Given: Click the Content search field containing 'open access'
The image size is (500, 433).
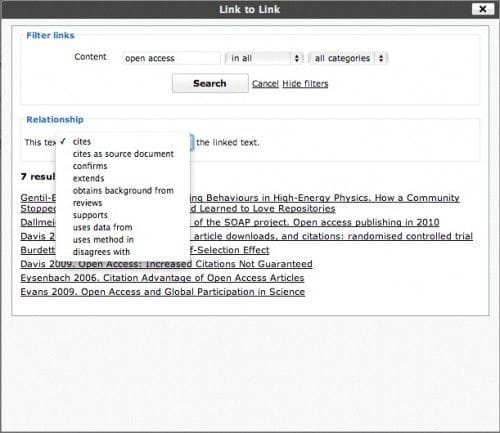Looking at the screenshot, I should (171, 58).
